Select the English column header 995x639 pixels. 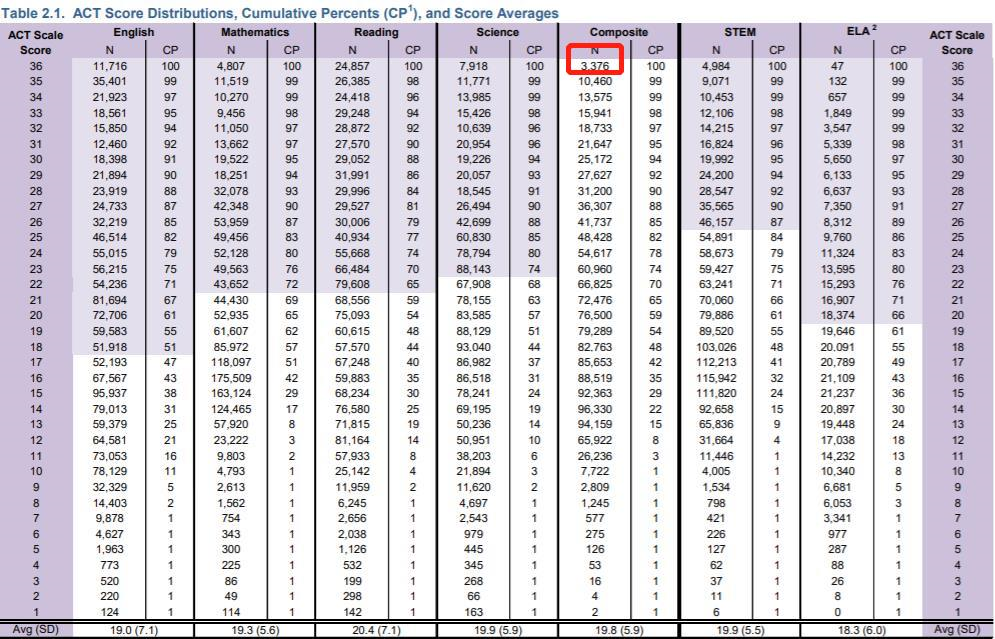coord(132,32)
